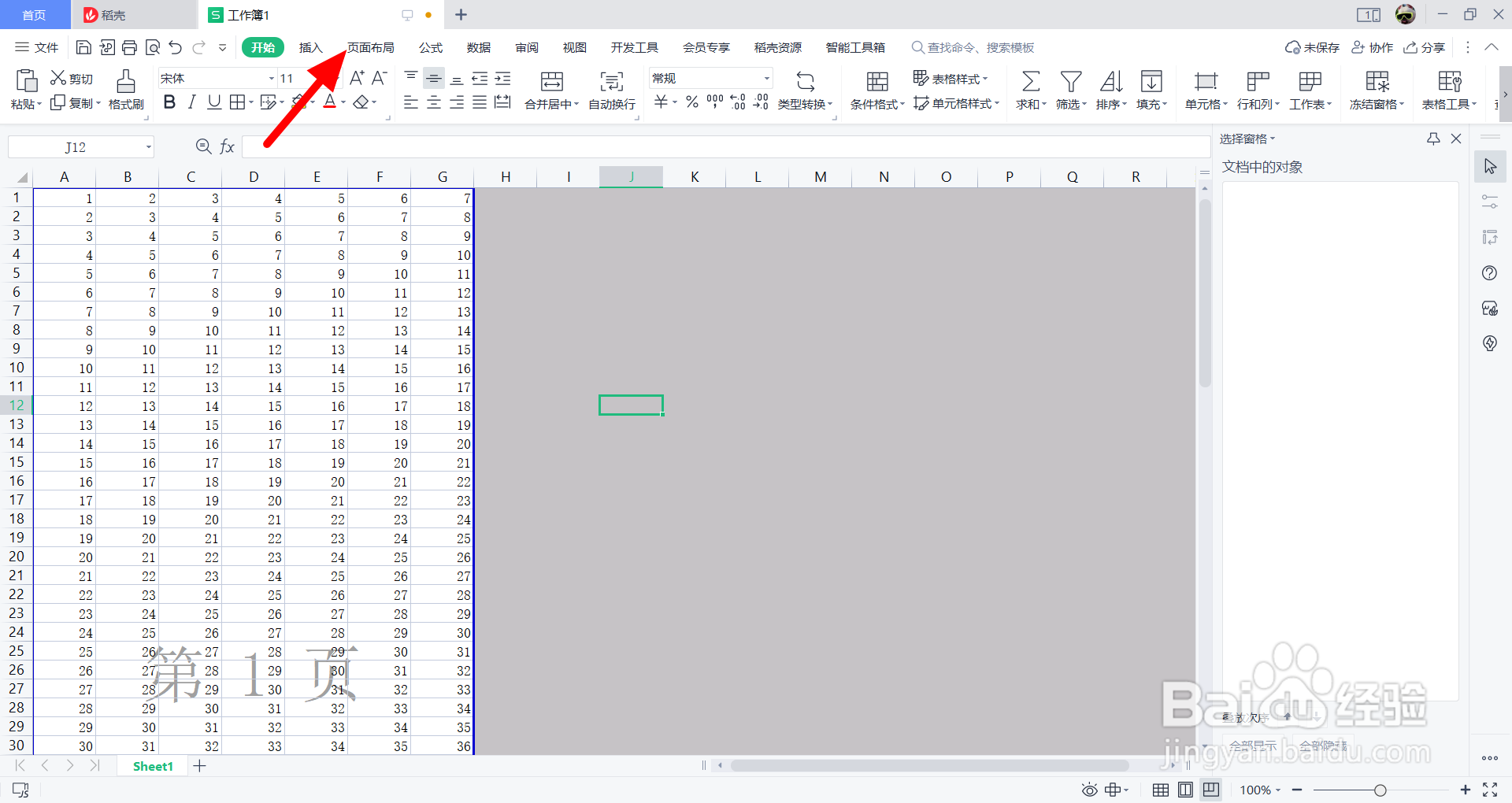The image size is (1512, 803).
Task: Click the 协作 collaborate button
Action: point(1372,47)
